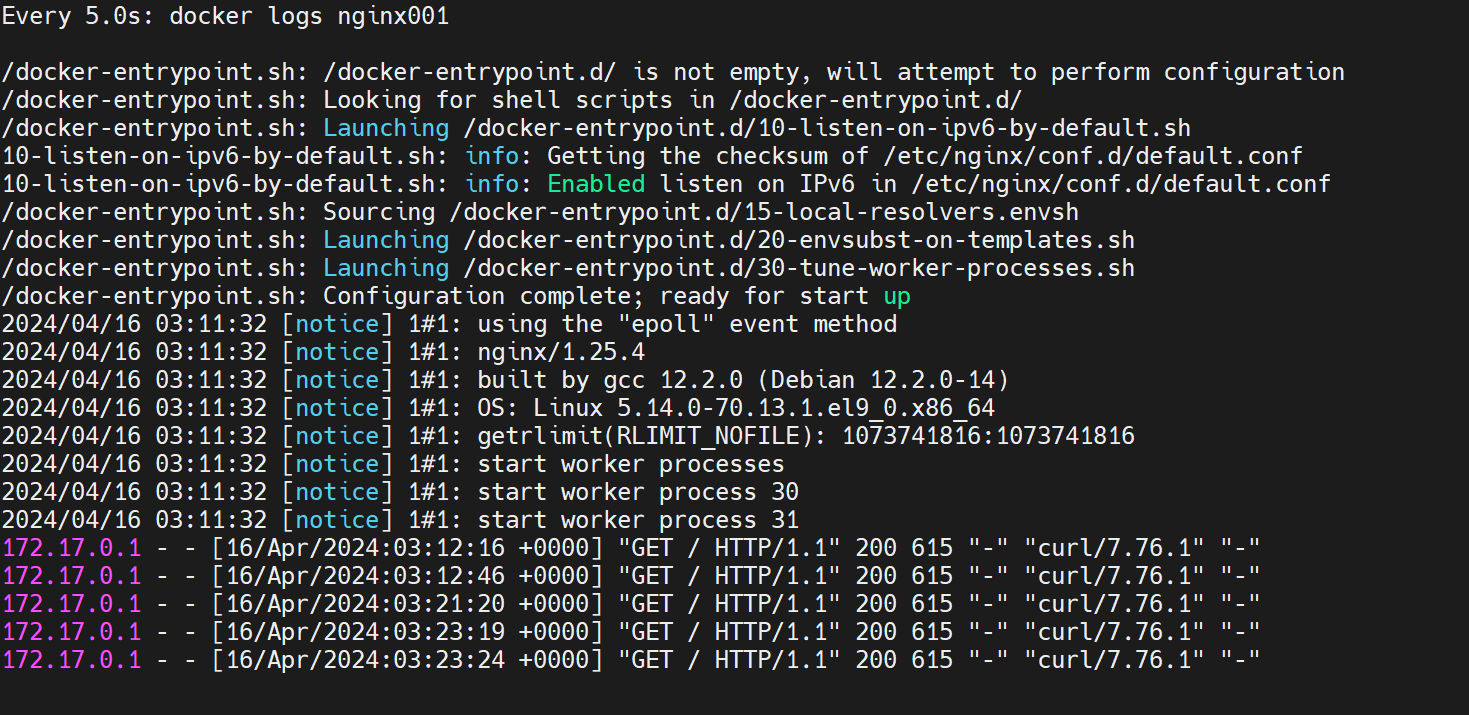1469x715 pixels.
Task: Click the first cyan 'Launching' word
Action: click(386, 128)
